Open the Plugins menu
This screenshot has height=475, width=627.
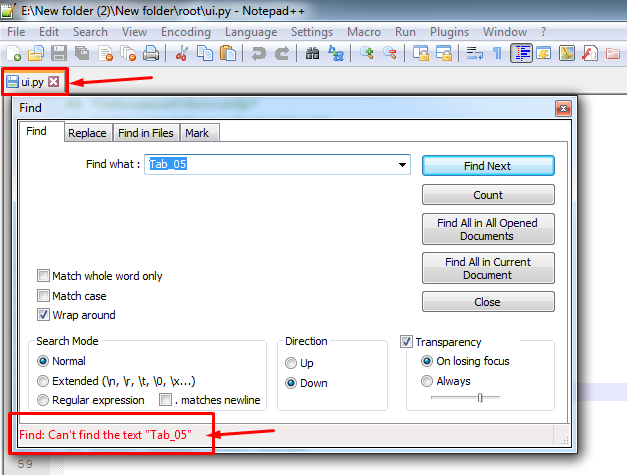(x=449, y=32)
